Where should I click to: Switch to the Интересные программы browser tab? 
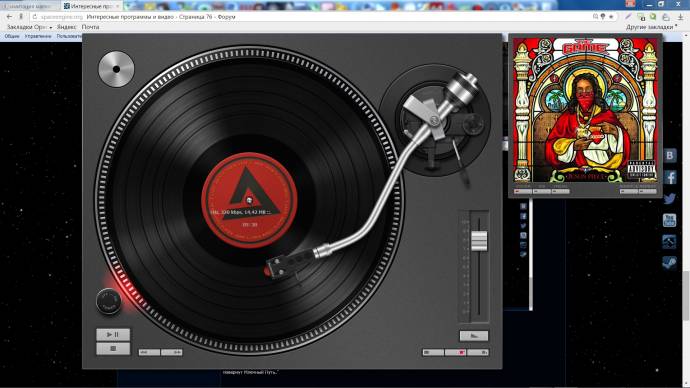(x=92, y=6)
